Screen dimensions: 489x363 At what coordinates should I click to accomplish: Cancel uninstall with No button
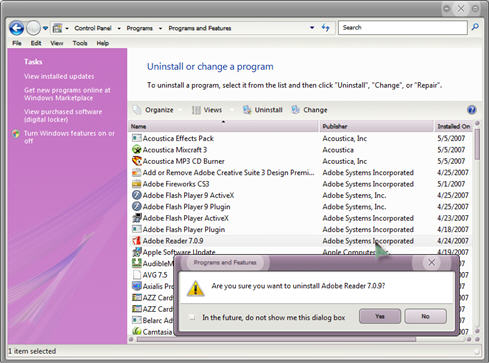425,316
